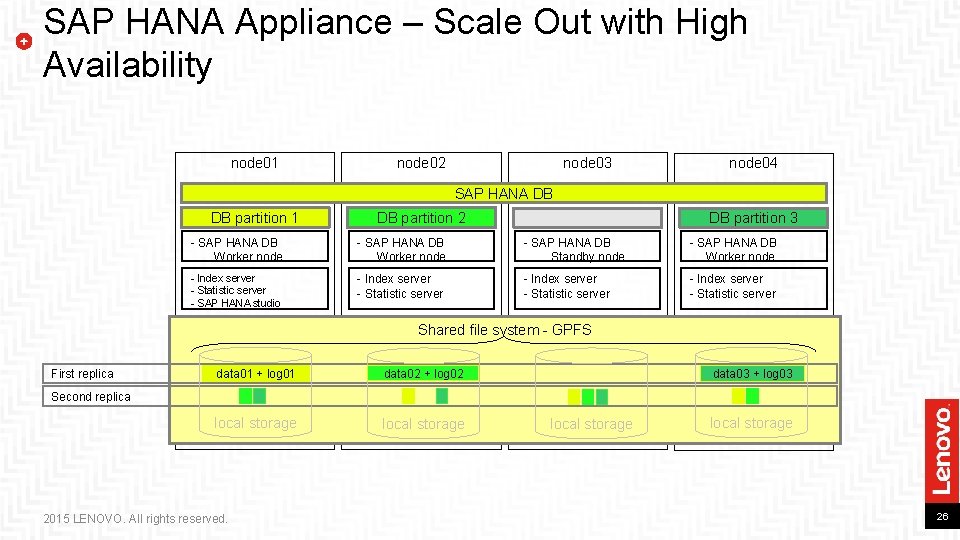
Task: Click the red plus icon beside title
Action: point(24,42)
